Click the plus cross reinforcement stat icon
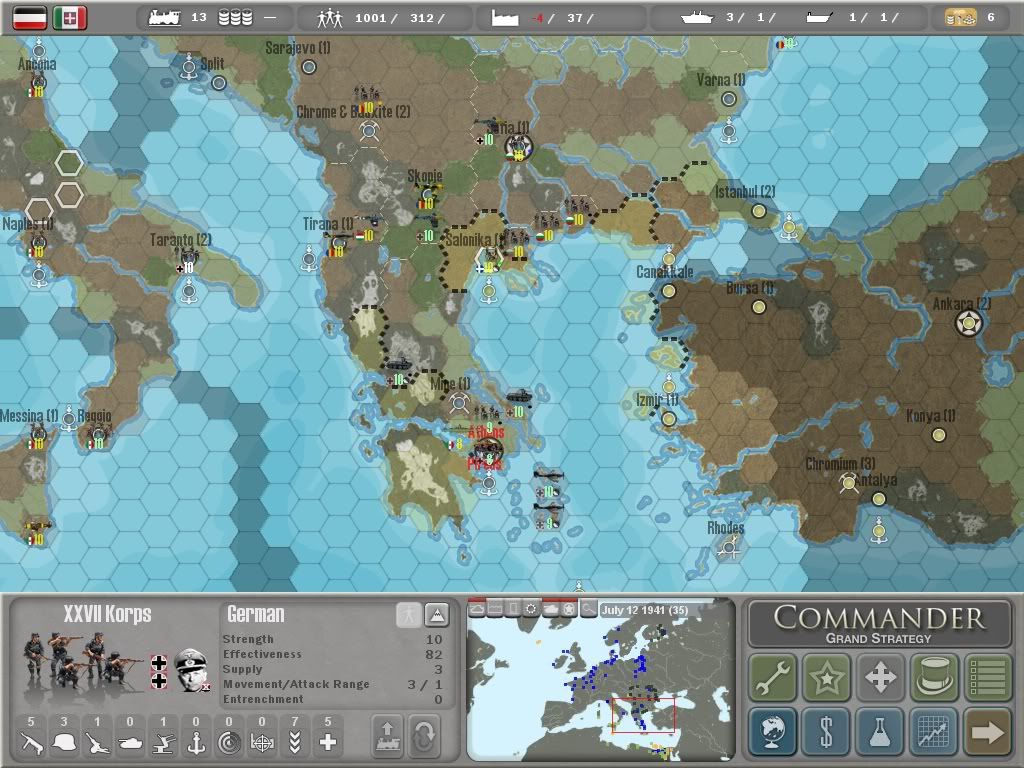This screenshot has width=1024, height=768. click(x=328, y=743)
